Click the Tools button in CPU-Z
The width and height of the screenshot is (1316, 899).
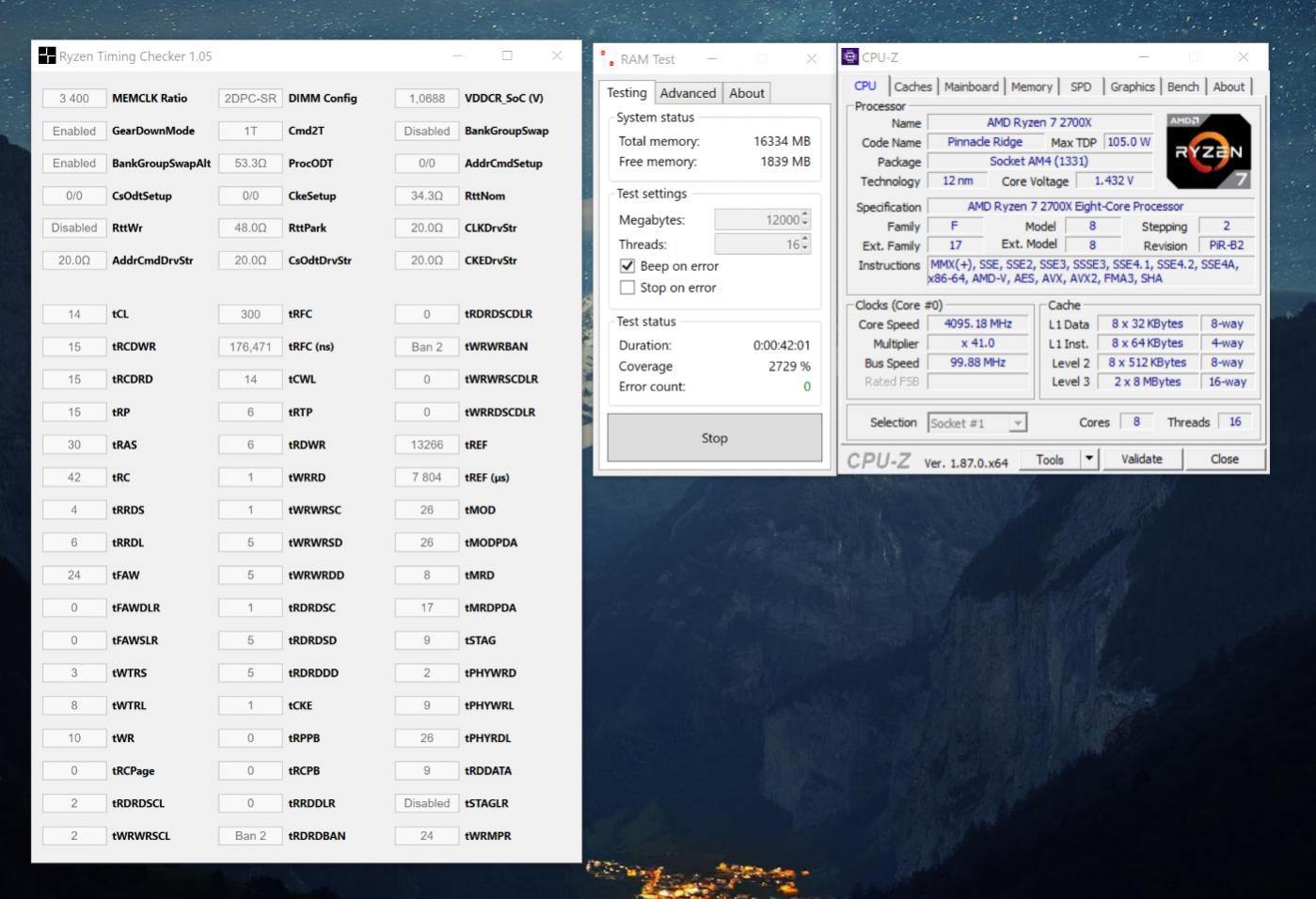(x=1050, y=459)
